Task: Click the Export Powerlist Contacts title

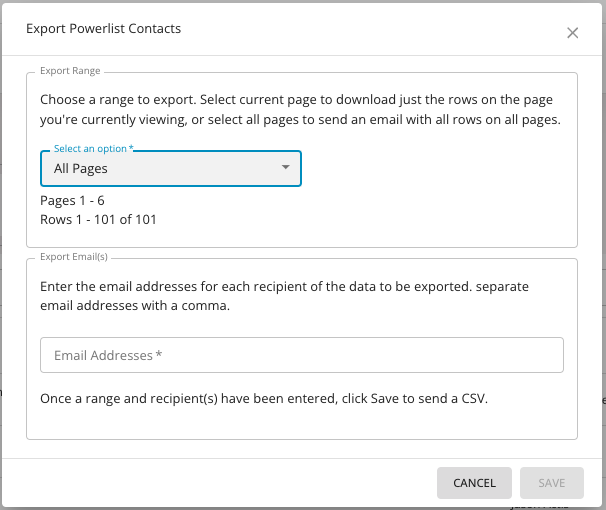Action: (103, 29)
